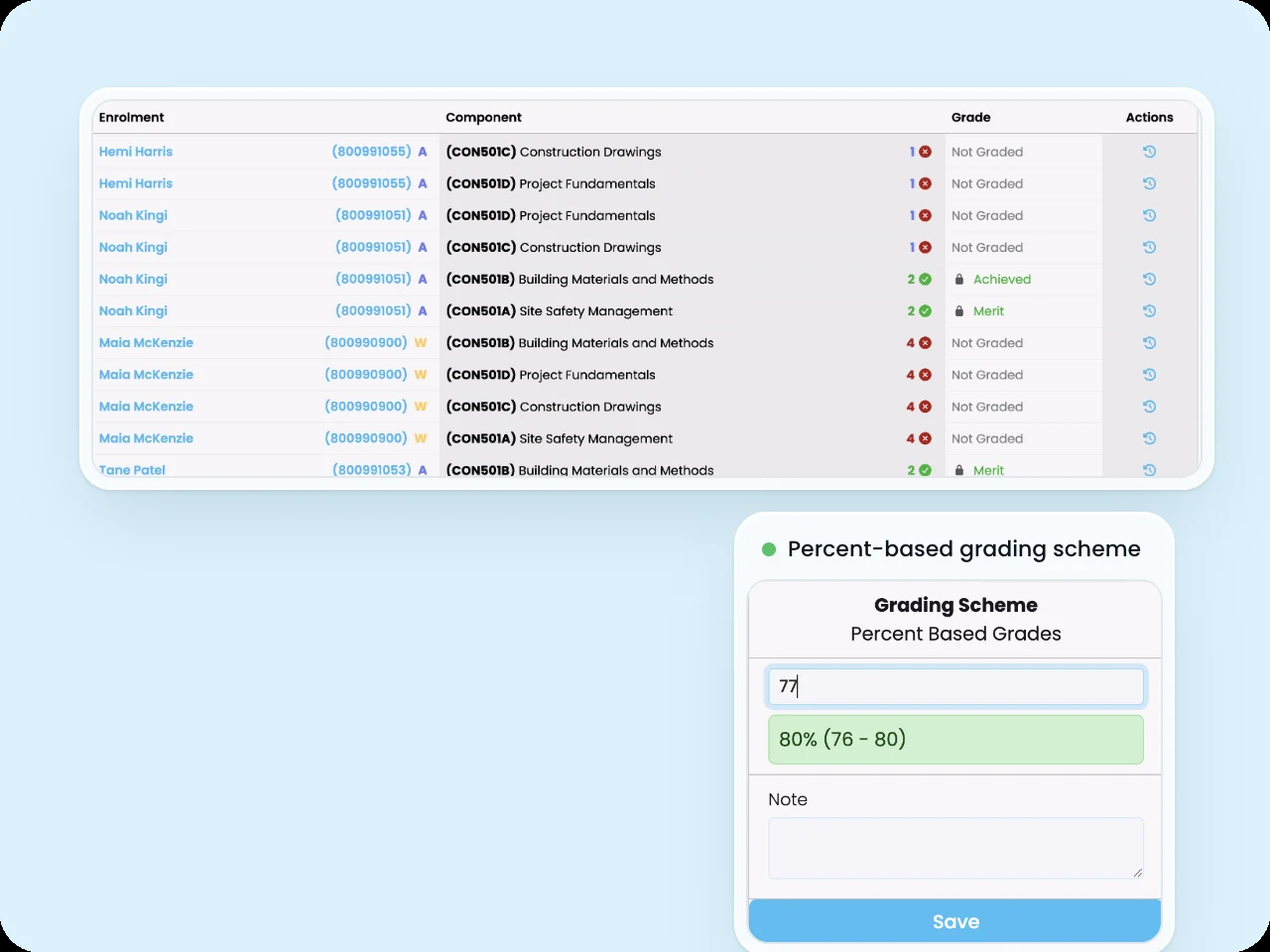Open history for Maia McKenzie Site Safety Management
This screenshot has width=1270, height=952.
click(x=1149, y=438)
